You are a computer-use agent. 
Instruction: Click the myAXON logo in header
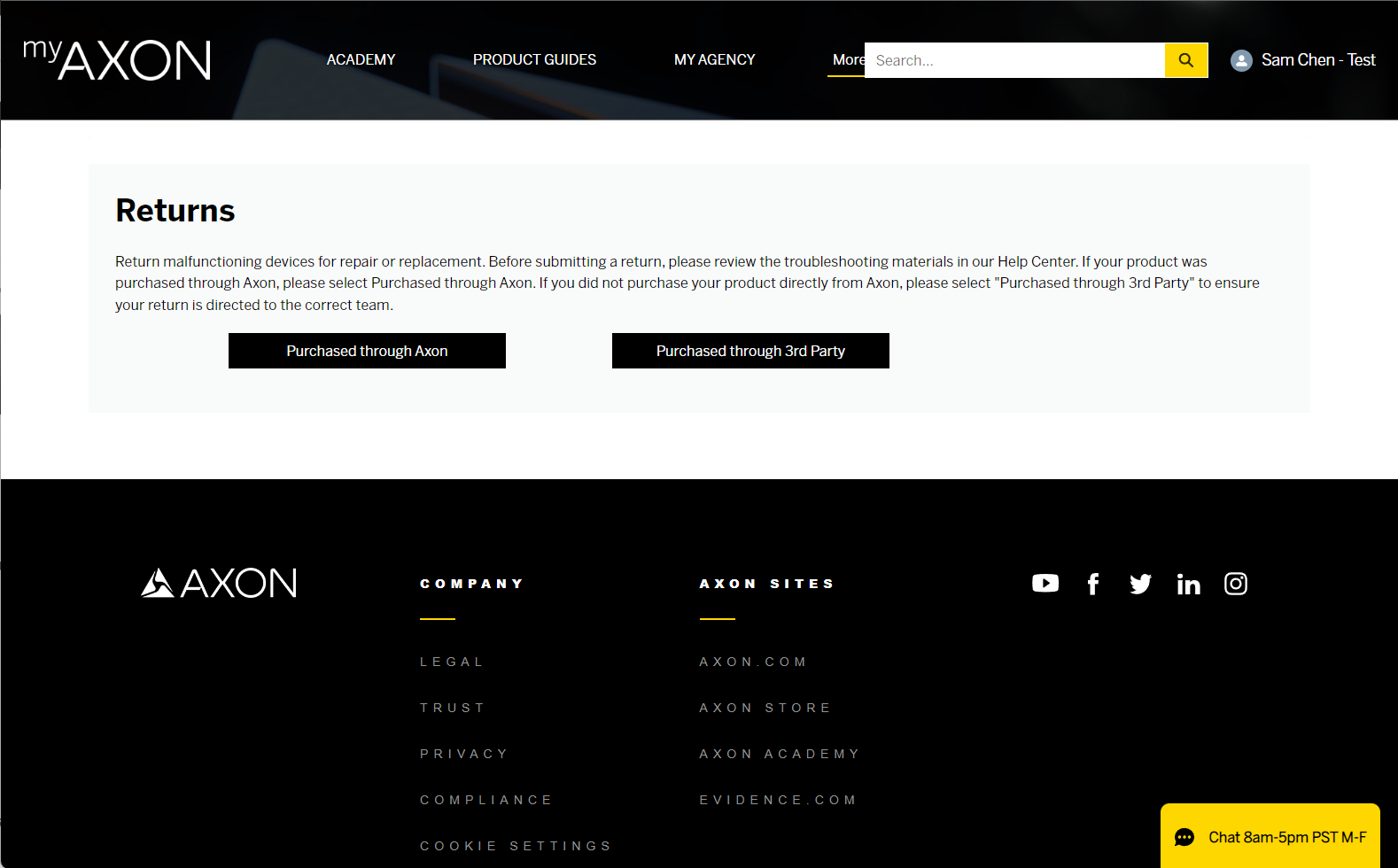tap(117, 60)
